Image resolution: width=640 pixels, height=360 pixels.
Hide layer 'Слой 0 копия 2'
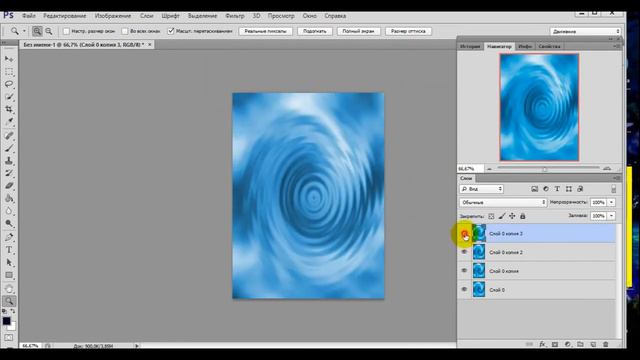pos(464,252)
